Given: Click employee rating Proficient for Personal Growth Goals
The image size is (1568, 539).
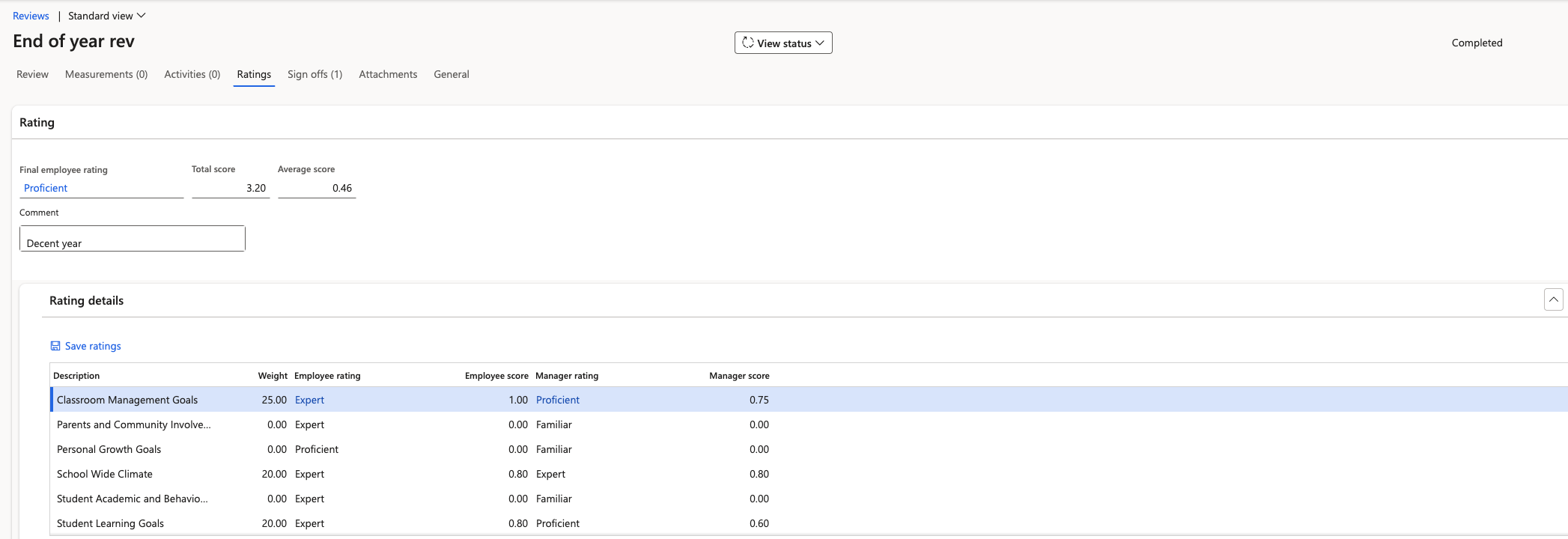Looking at the screenshot, I should click(317, 449).
